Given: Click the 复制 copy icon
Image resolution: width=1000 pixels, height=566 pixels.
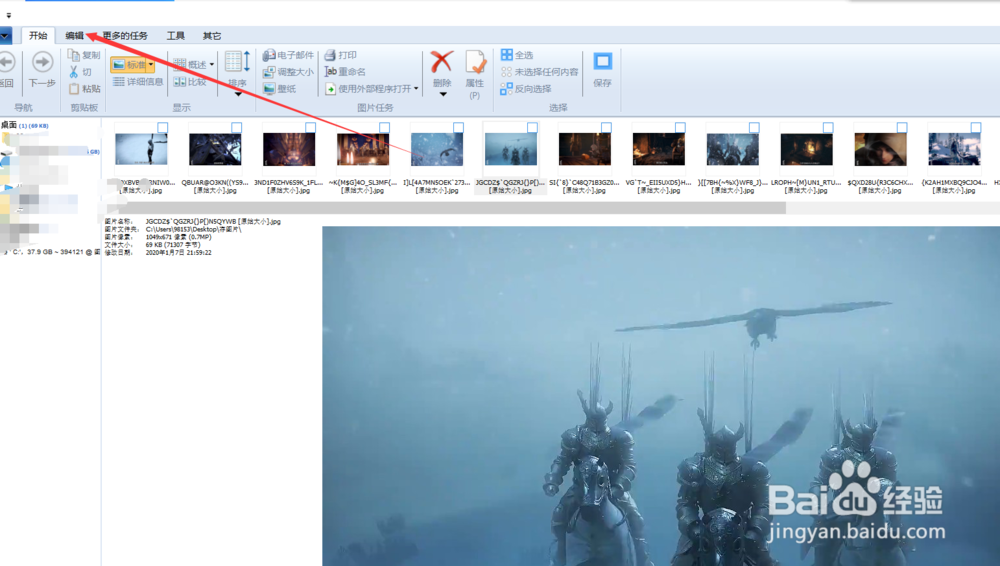Looking at the screenshot, I should pyautogui.click(x=74, y=55).
